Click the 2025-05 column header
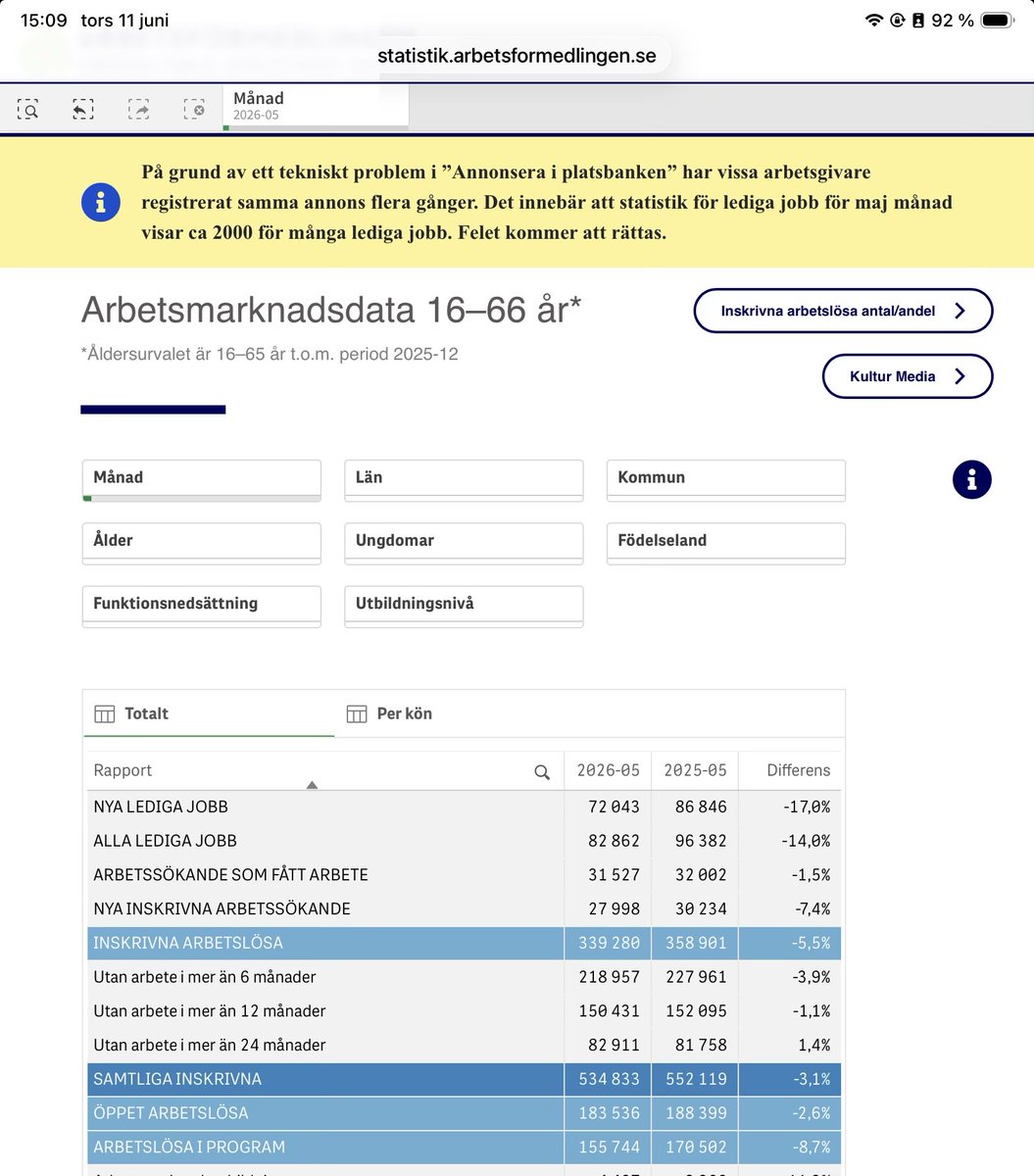 point(695,770)
